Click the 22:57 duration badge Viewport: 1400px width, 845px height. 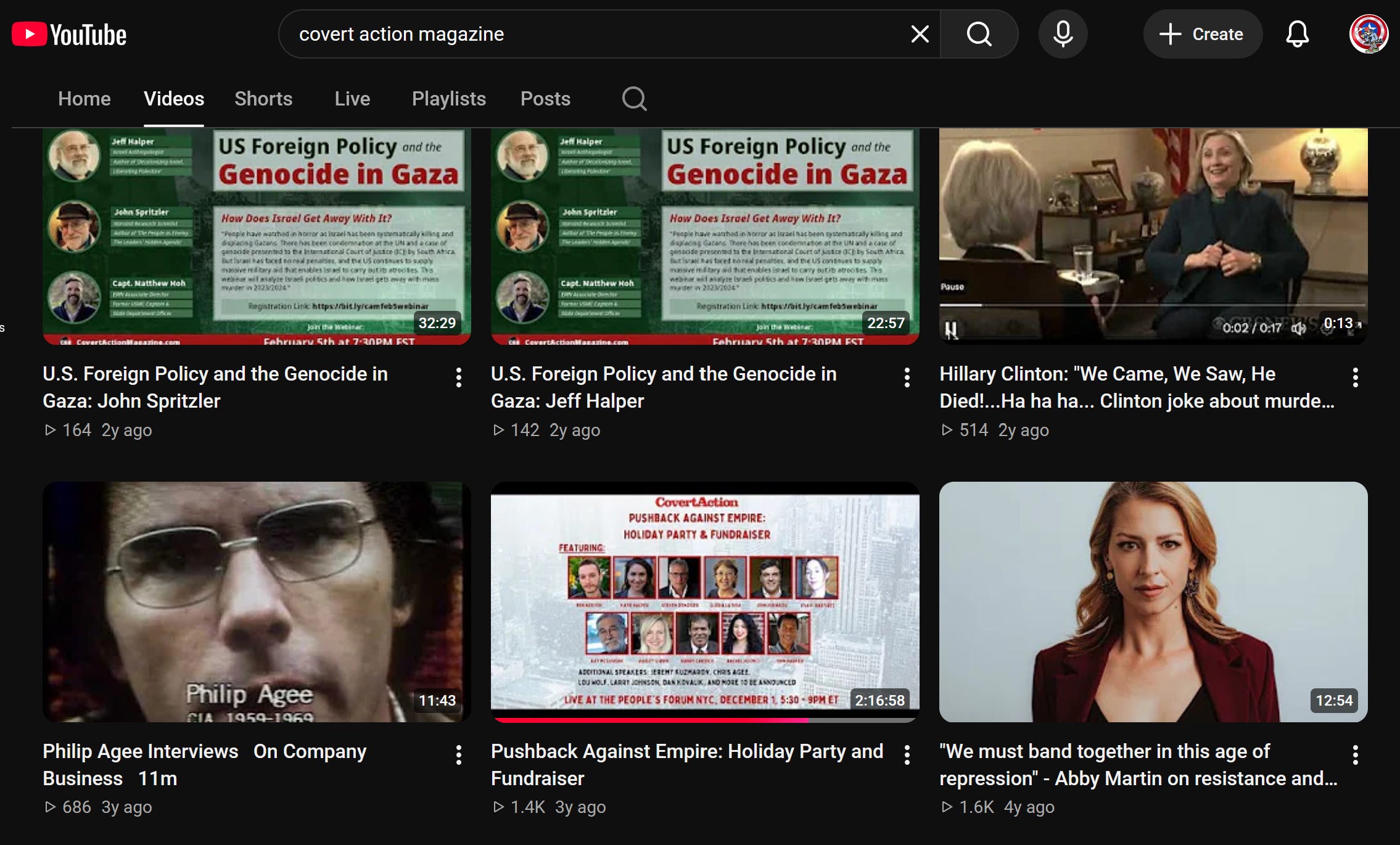(x=886, y=323)
